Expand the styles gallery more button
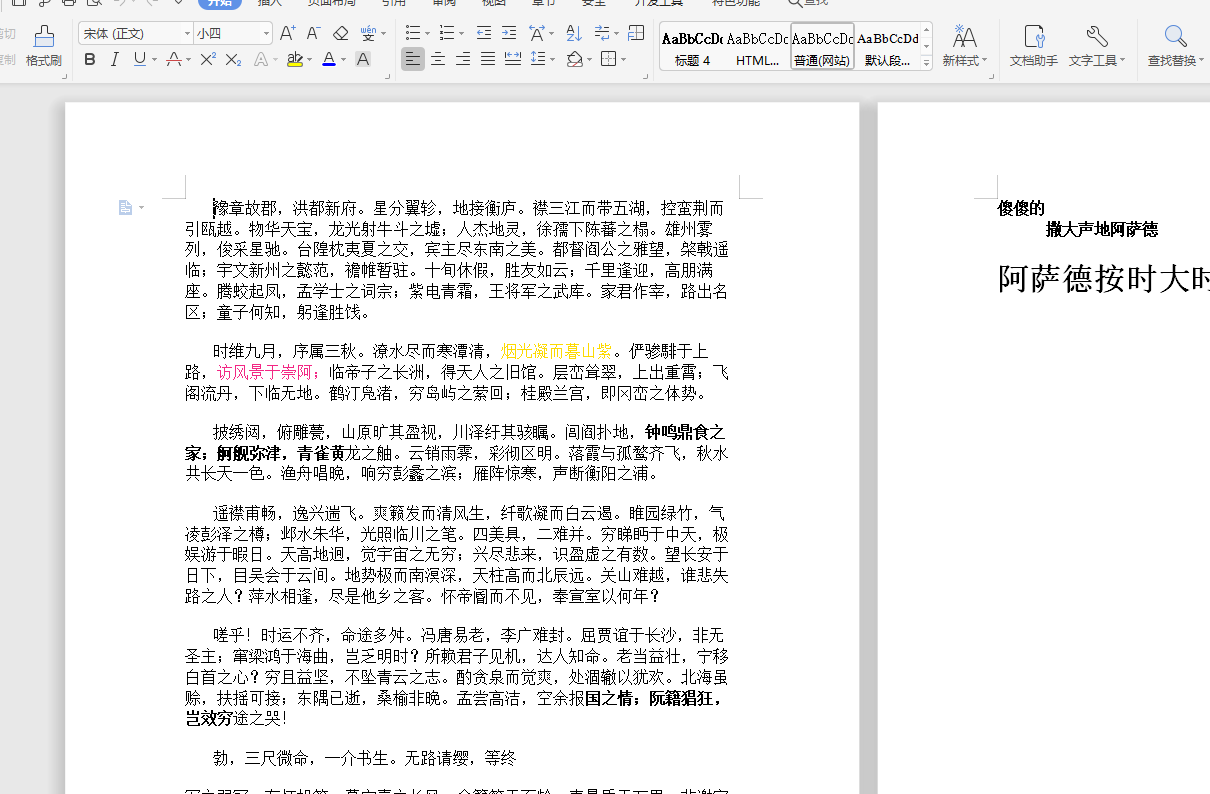Screen dimensions: 1210x794 (926, 62)
